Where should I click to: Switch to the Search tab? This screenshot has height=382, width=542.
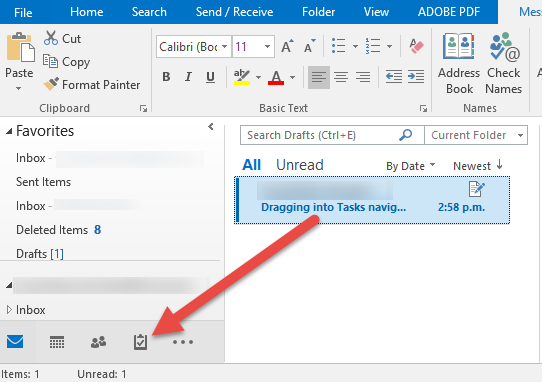pyautogui.click(x=149, y=12)
